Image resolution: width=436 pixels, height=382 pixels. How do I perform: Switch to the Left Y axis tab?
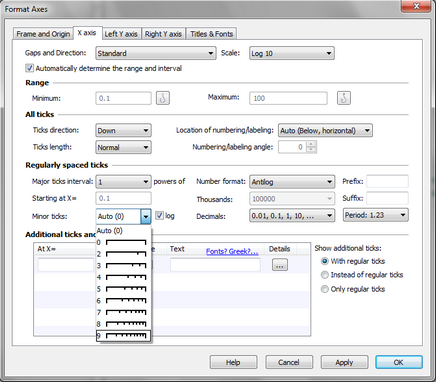click(x=121, y=34)
